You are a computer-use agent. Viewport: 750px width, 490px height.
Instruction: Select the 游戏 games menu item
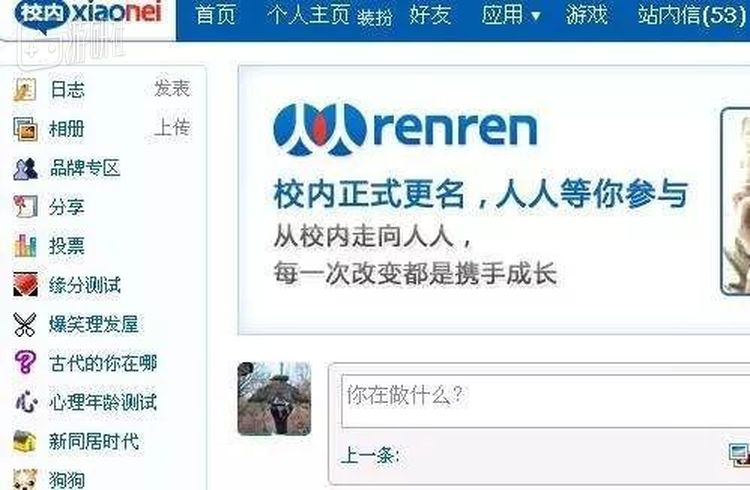pyautogui.click(x=586, y=15)
